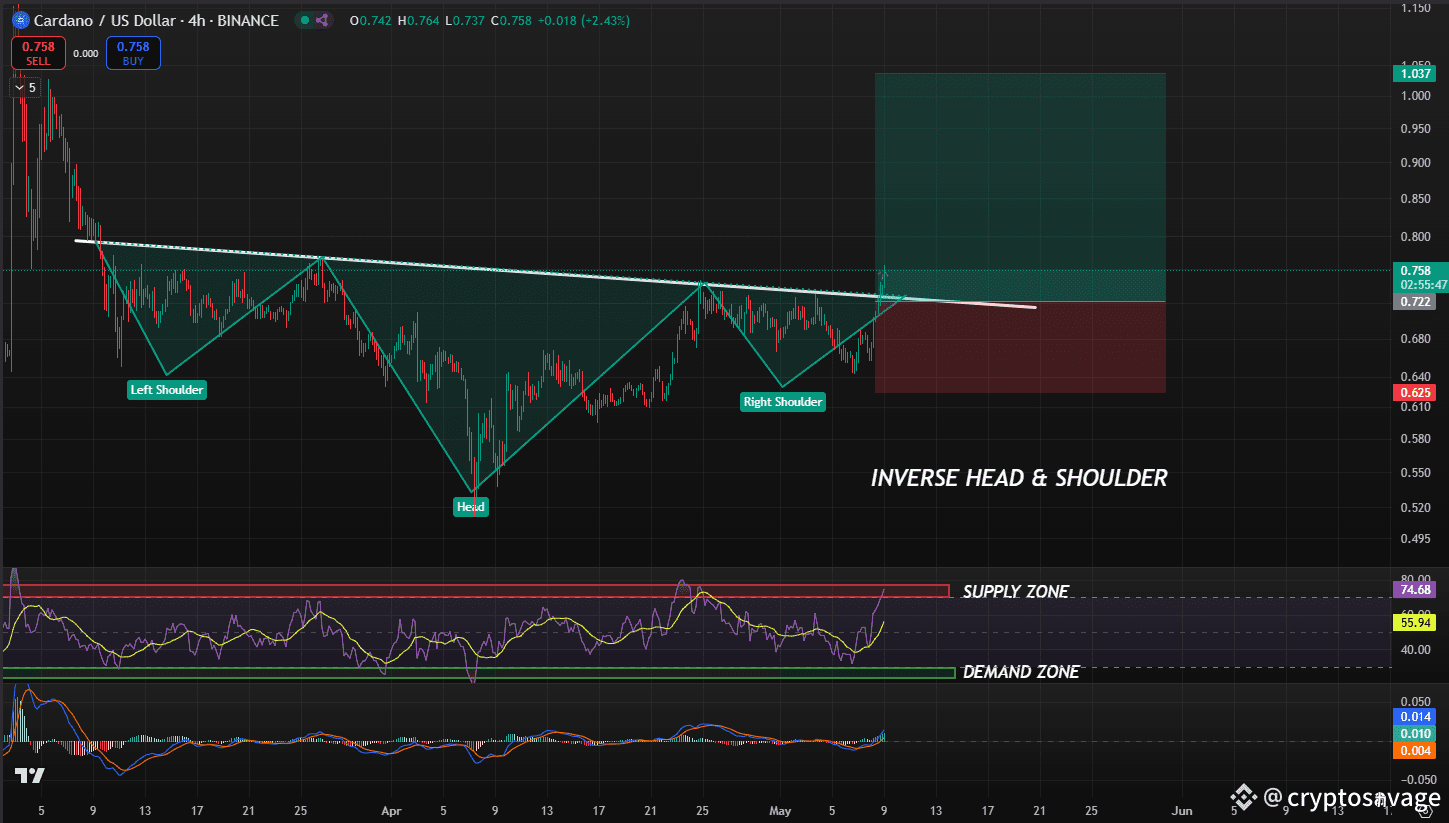1449x823 pixels.
Task: Click the green market status dot
Action: pos(305,20)
